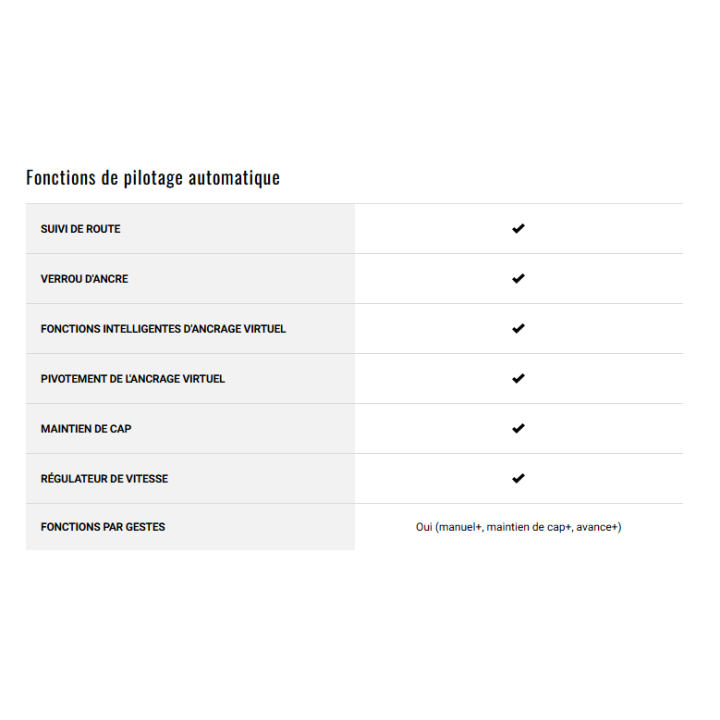The width and height of the screenshot is (720, 720).
Task: Click 'avance+' in the gestures value
Action: click(597, 527)
